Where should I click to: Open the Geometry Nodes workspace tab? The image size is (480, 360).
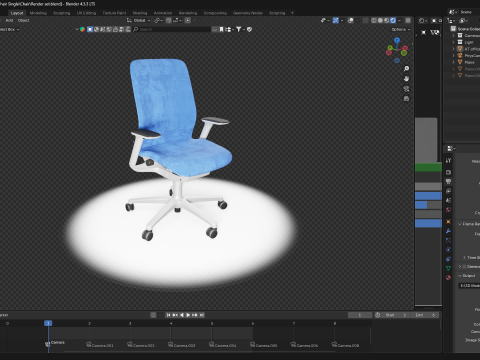pyautogui.click(x=248, y=13)
